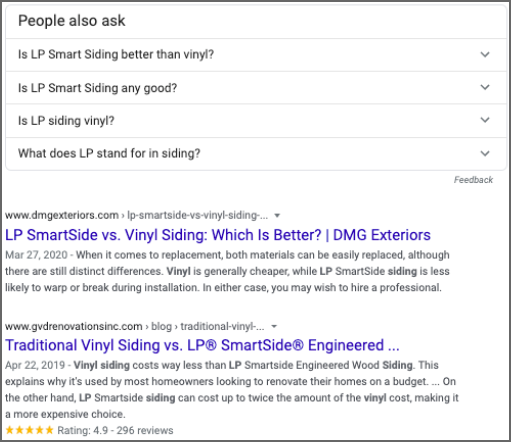Screen dimensions: 511x442
Task: Click the www.dmgexteriors.com URL breadcrumb
Action: pyautogui.click(x=136, y=215)
